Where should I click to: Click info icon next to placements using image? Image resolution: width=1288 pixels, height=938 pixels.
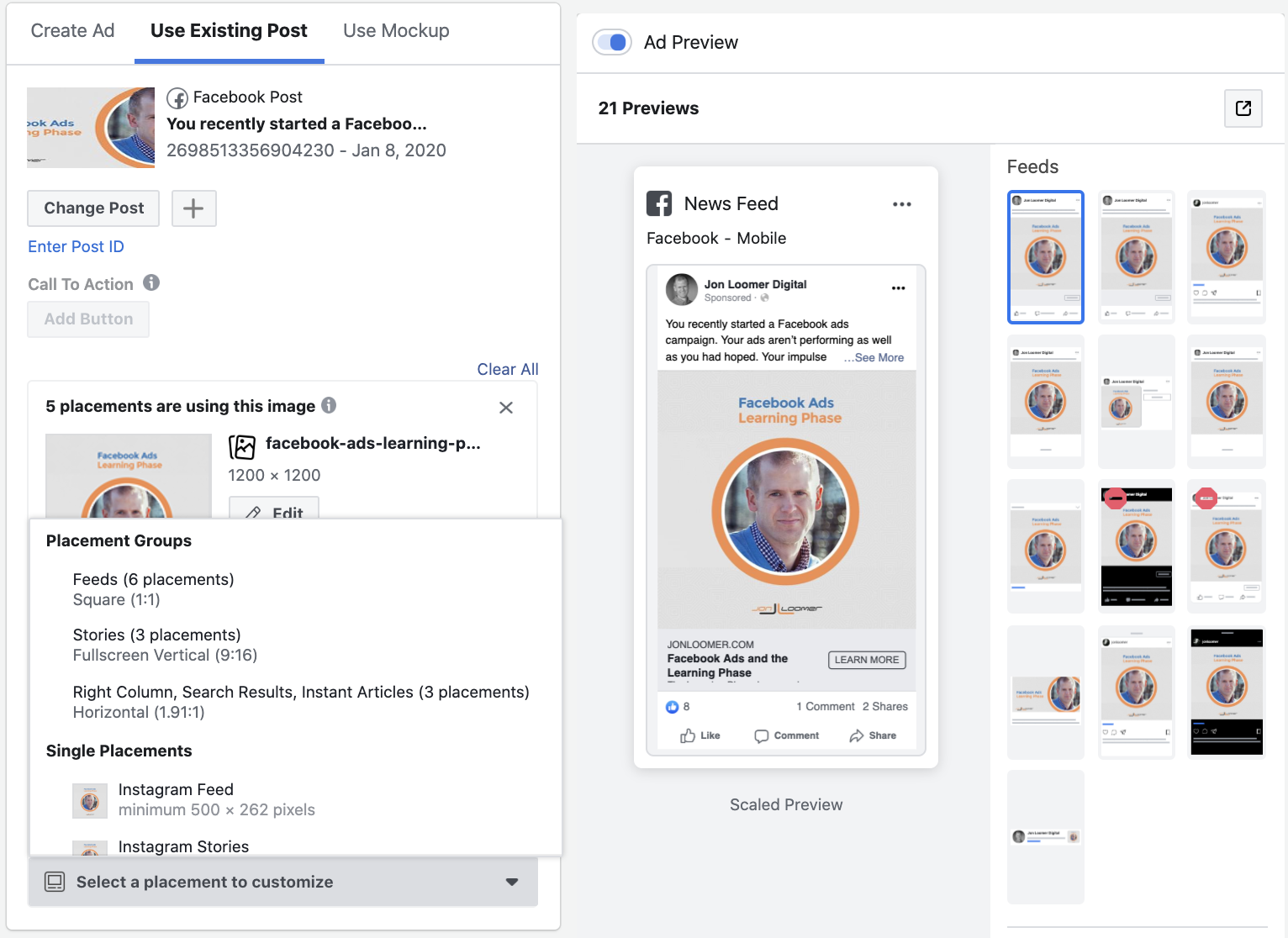tap(330, 405)
